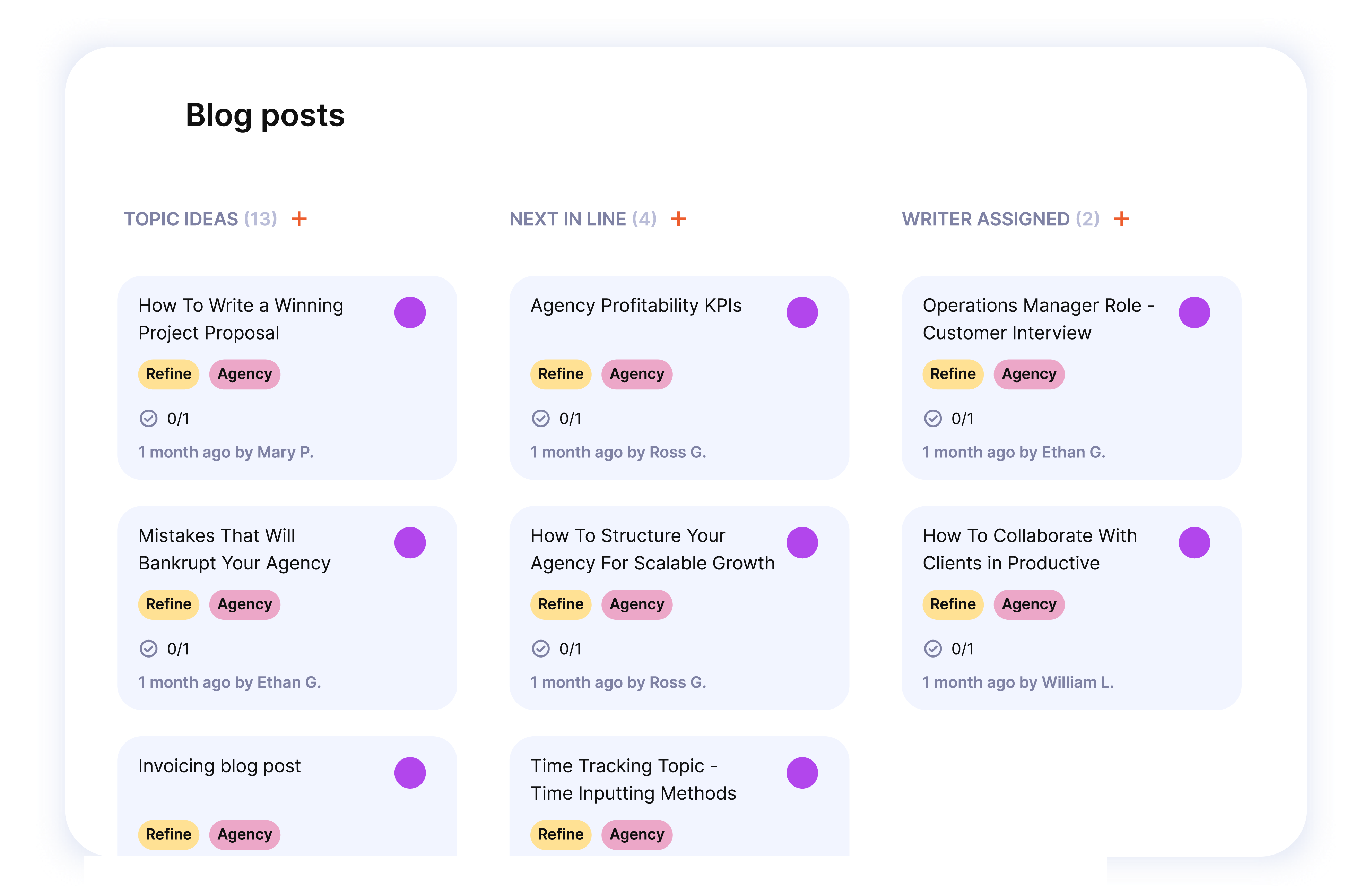Click checklist icon on Agency Profitability KPIs card
This screenshot has height=893, width=1372.
[x=541, y=418]
